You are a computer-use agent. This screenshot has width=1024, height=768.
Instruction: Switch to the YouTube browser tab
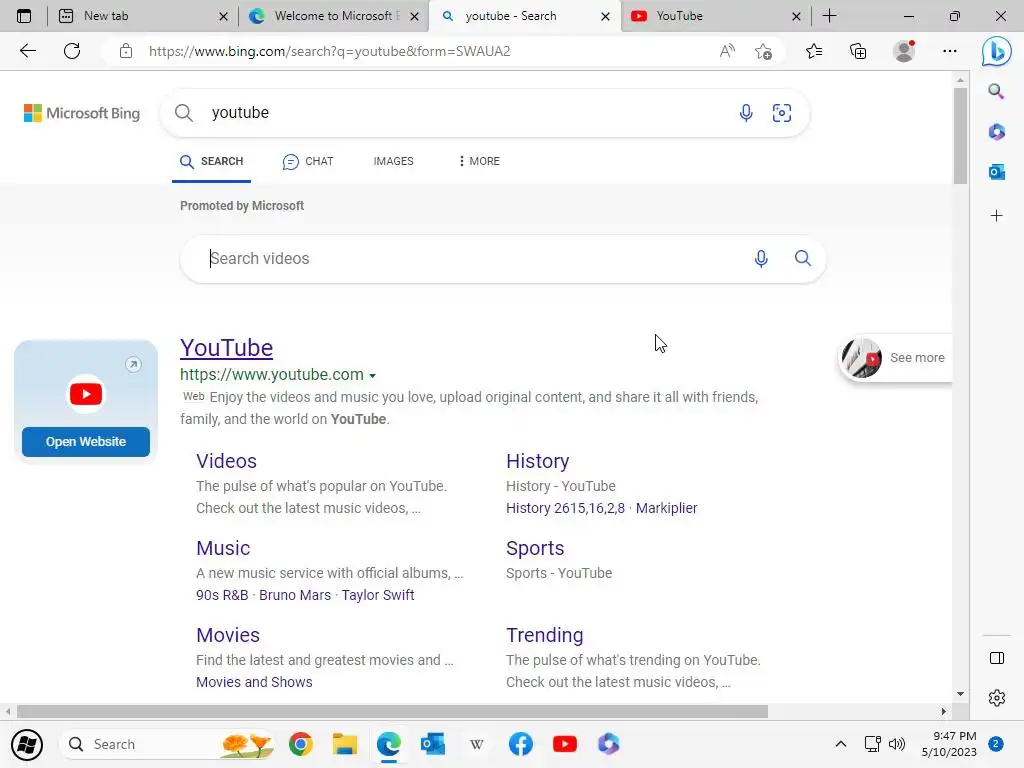click(x=715, y=16)
